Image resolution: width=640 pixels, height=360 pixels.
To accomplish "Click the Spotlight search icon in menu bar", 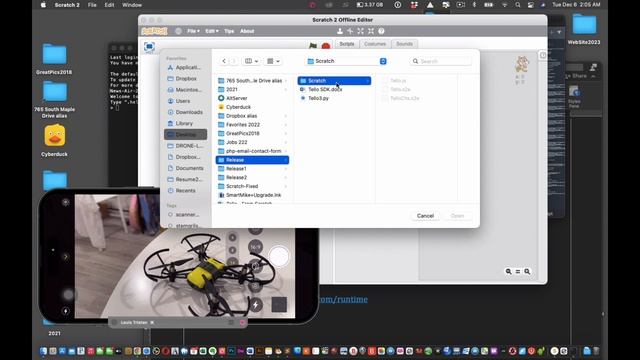I will click(x=518, y=5).
